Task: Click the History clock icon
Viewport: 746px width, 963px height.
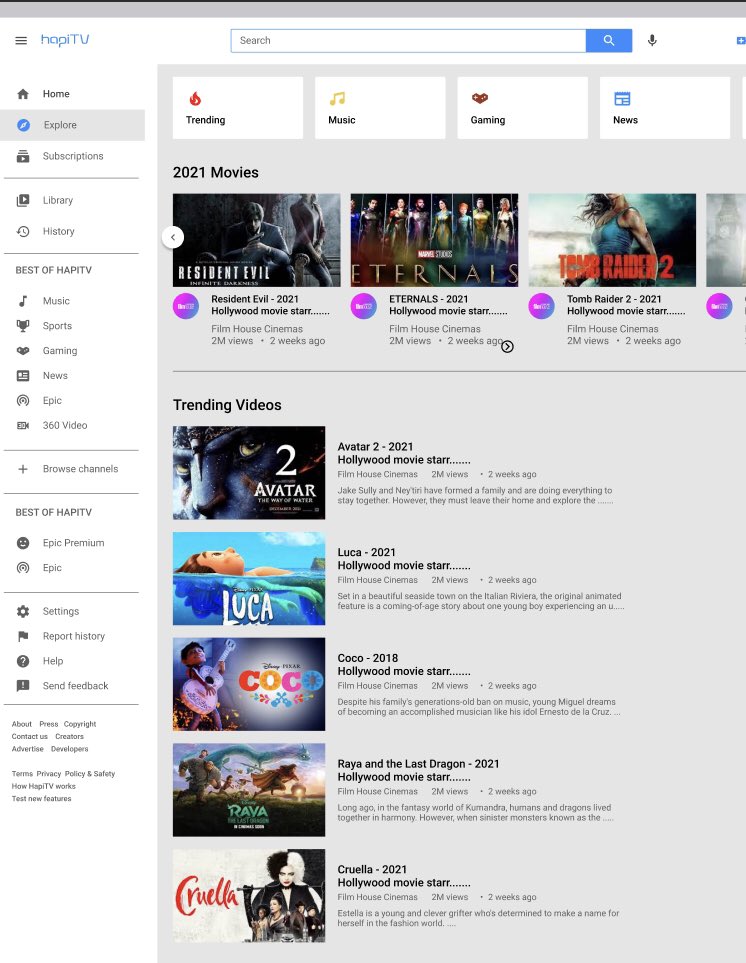Action: click(x=23, y=232)
